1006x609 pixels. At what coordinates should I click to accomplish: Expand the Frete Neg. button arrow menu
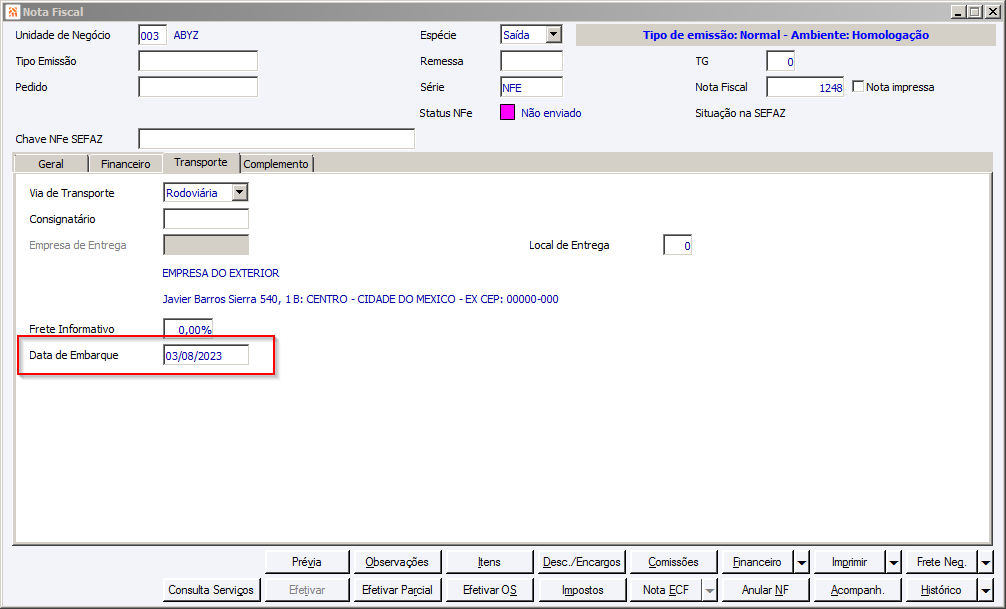click(x=985, y=562)
